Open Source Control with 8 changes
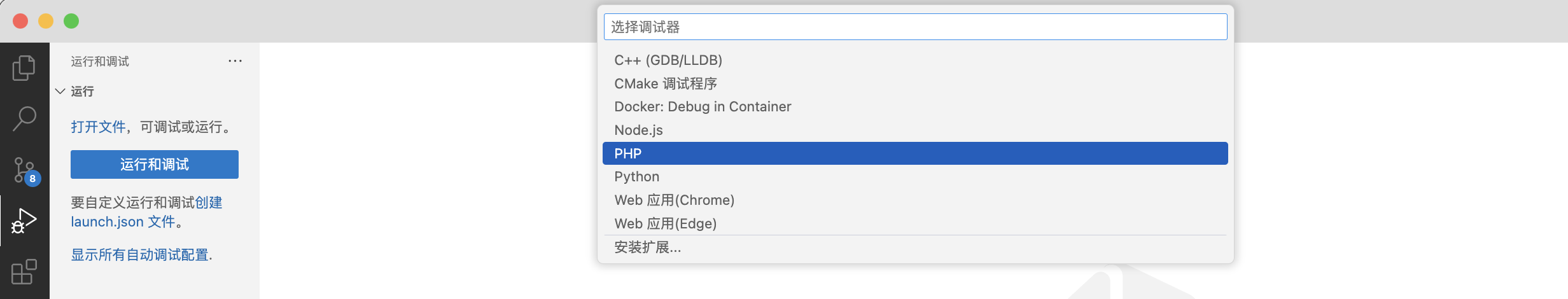 [x=25, y=170]
